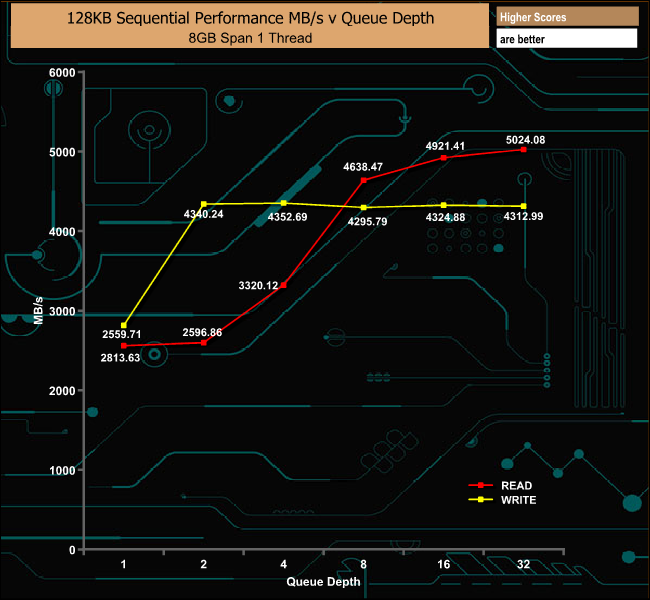The height and width of the screenshot is (600, 650).
Task: Click the red READ point at queue depth 1
Action: coord(124,346)
